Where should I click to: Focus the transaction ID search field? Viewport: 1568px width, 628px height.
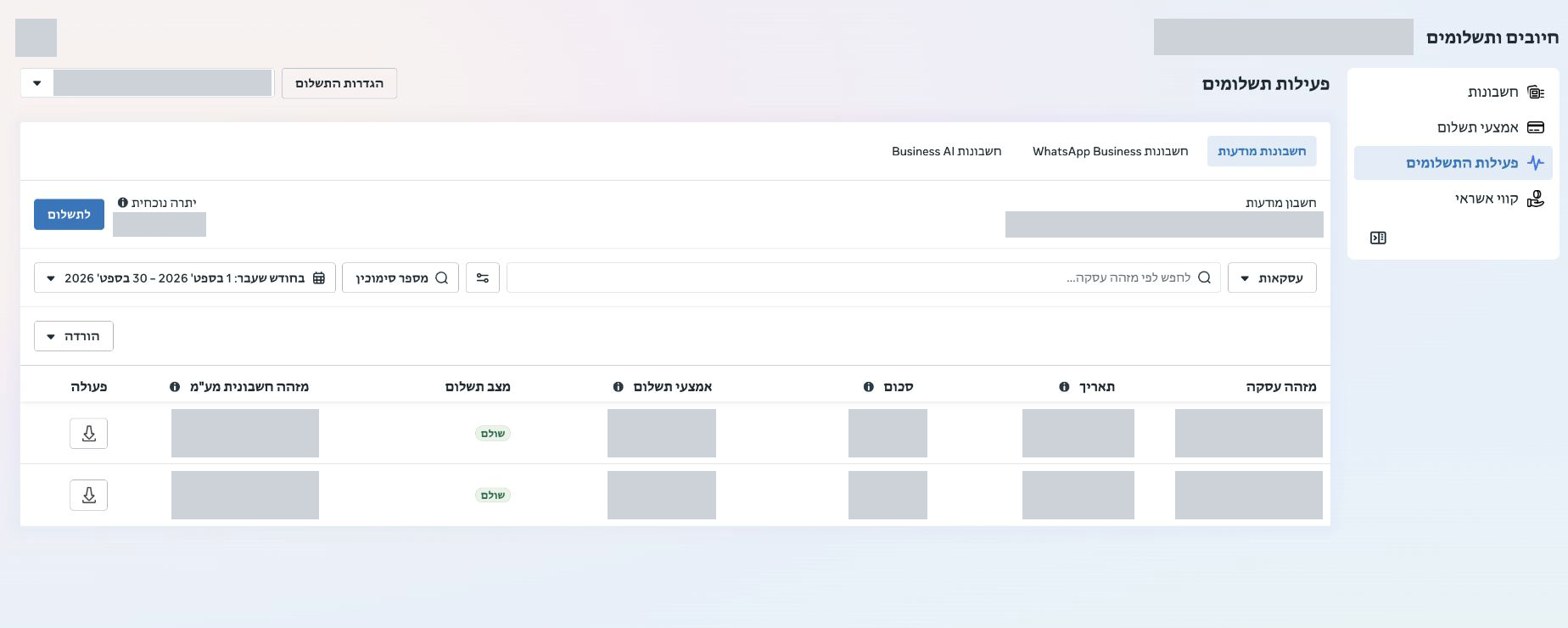(863, 278)
